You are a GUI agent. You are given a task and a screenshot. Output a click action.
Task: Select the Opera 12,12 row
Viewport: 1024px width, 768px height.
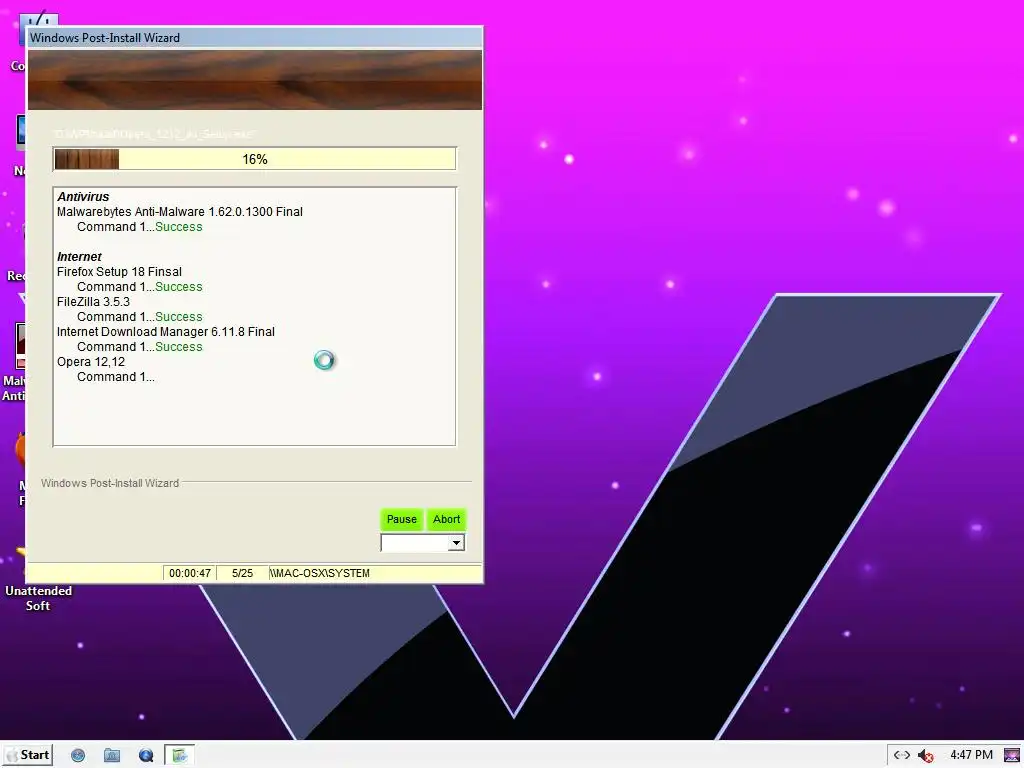[x=91, y=362]
